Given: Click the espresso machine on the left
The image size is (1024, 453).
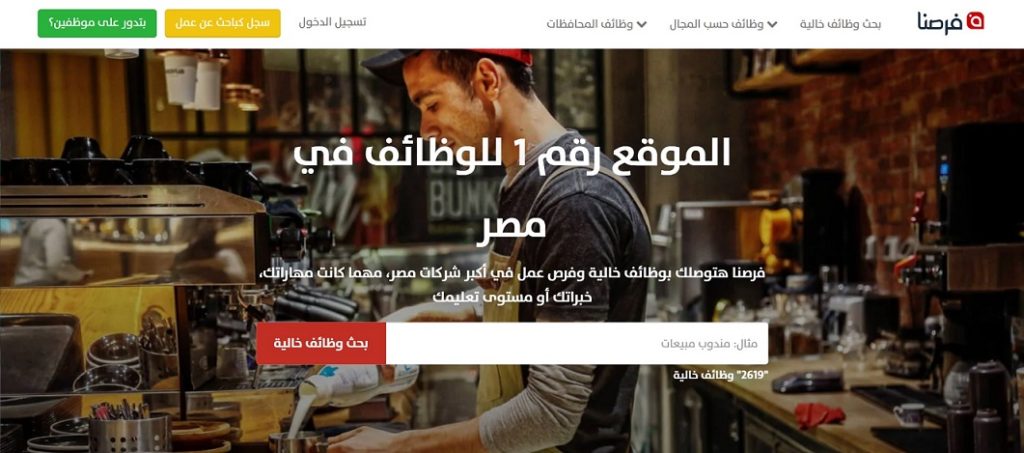Looking at the screenshot, I should point(131,235).
